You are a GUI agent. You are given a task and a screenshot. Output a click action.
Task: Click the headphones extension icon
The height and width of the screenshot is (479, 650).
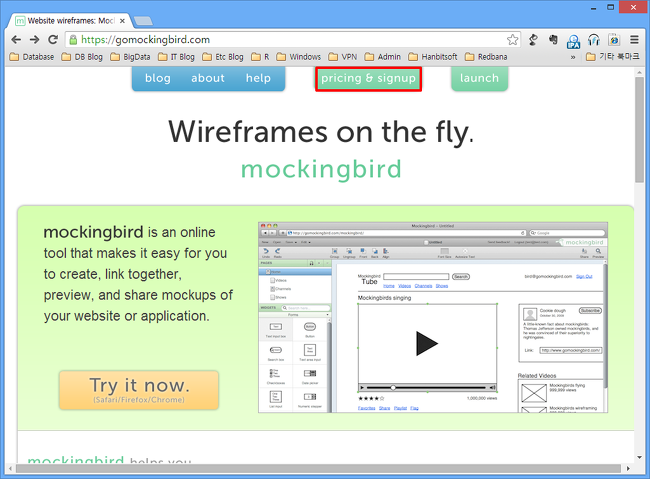point(594,39)
